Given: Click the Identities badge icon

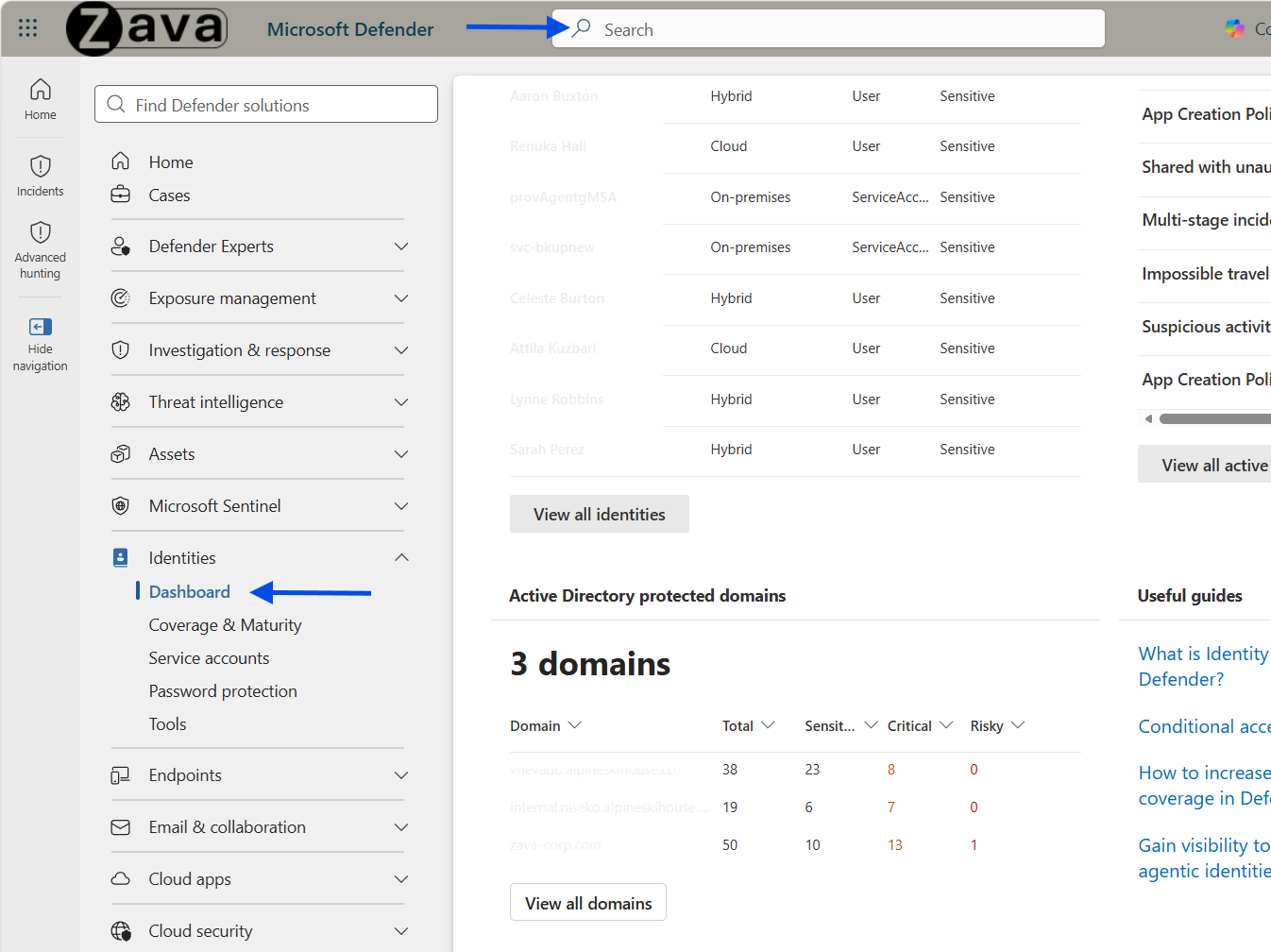Looking at the screenshot, I should [121, 558].
